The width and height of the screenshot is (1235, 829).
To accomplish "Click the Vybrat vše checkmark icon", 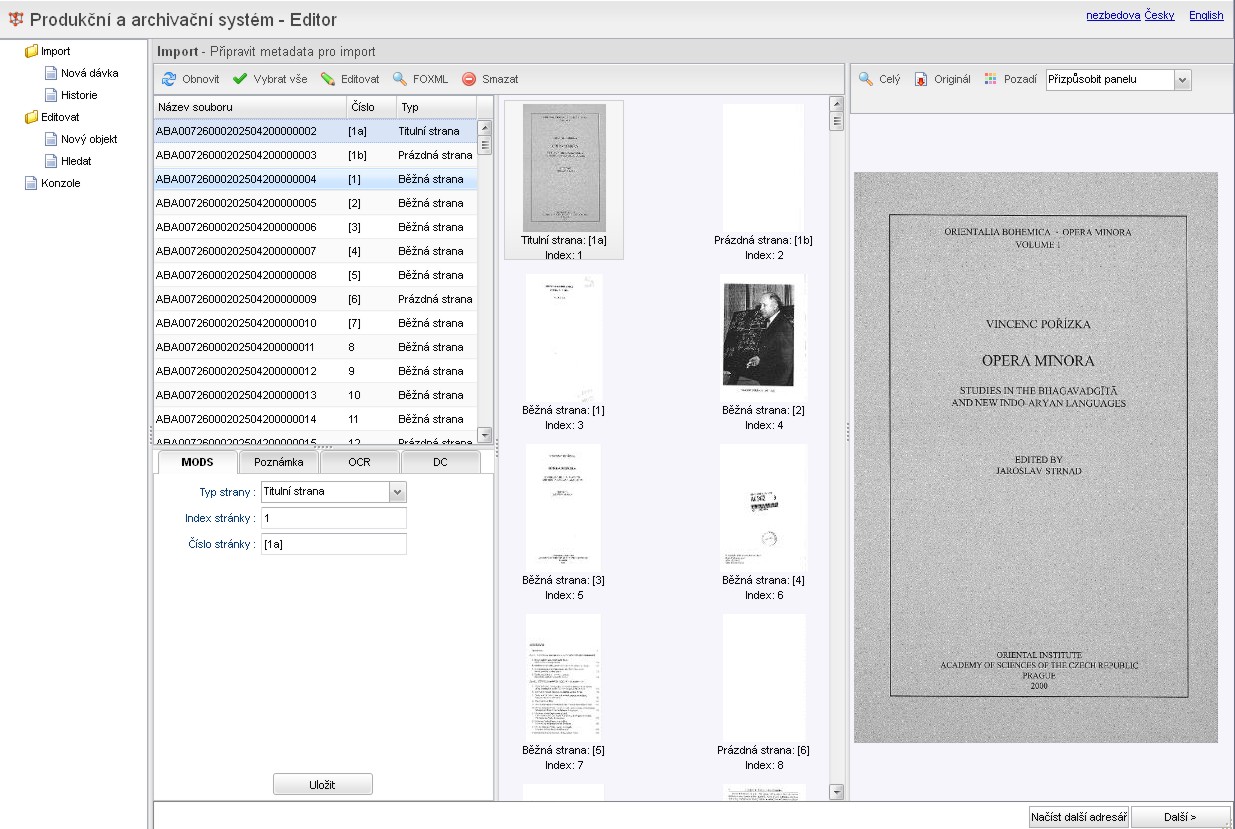I will [240, 79].
